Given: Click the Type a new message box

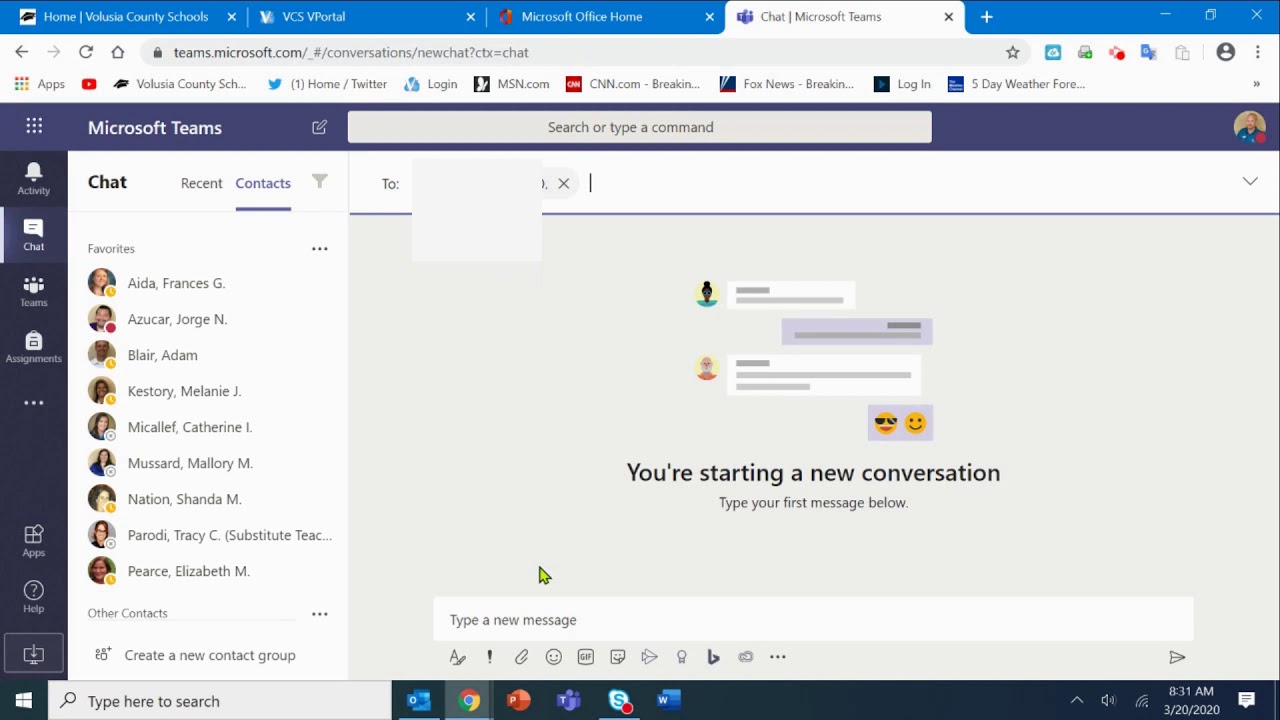Looking at the screenshot, I should point(813,620).
